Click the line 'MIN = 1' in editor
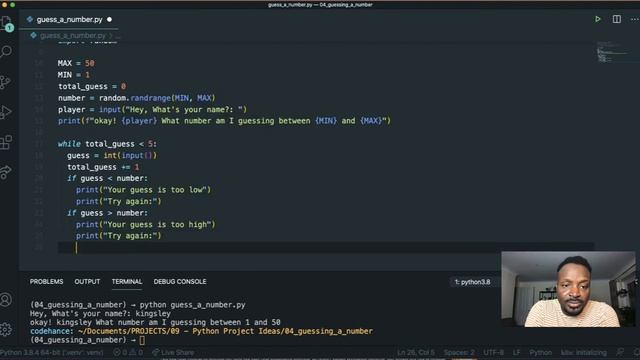Viewport: 640px width, 360px height. point(73,75)
